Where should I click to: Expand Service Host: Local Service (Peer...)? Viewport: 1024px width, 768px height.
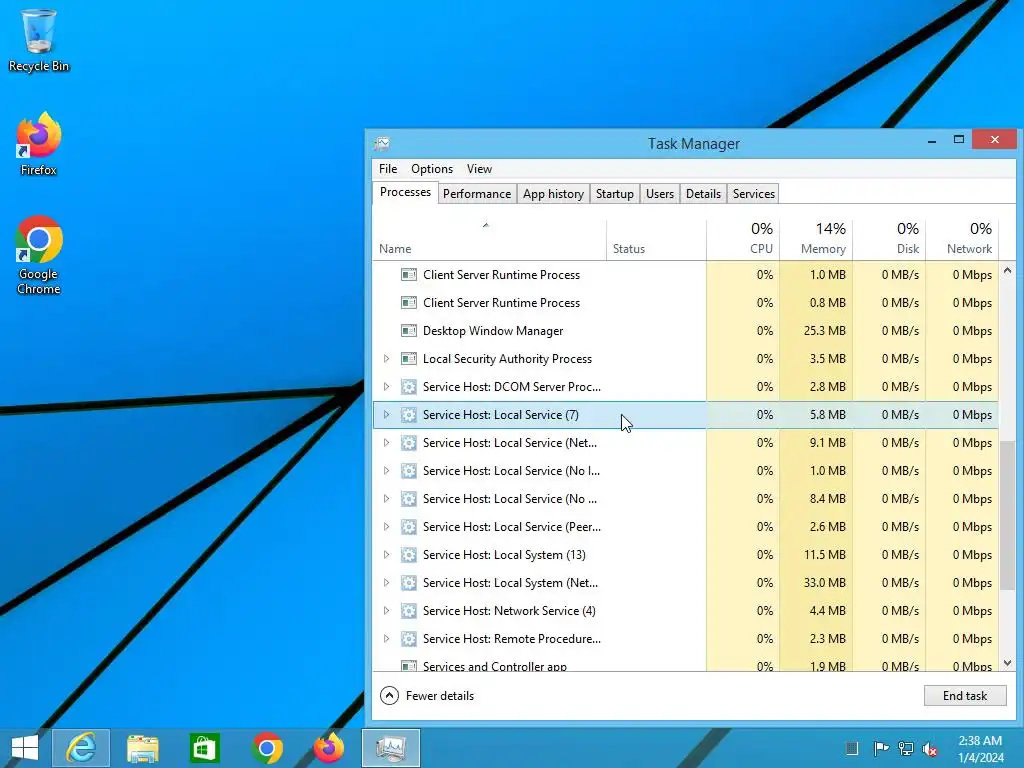tap(386, 526)
